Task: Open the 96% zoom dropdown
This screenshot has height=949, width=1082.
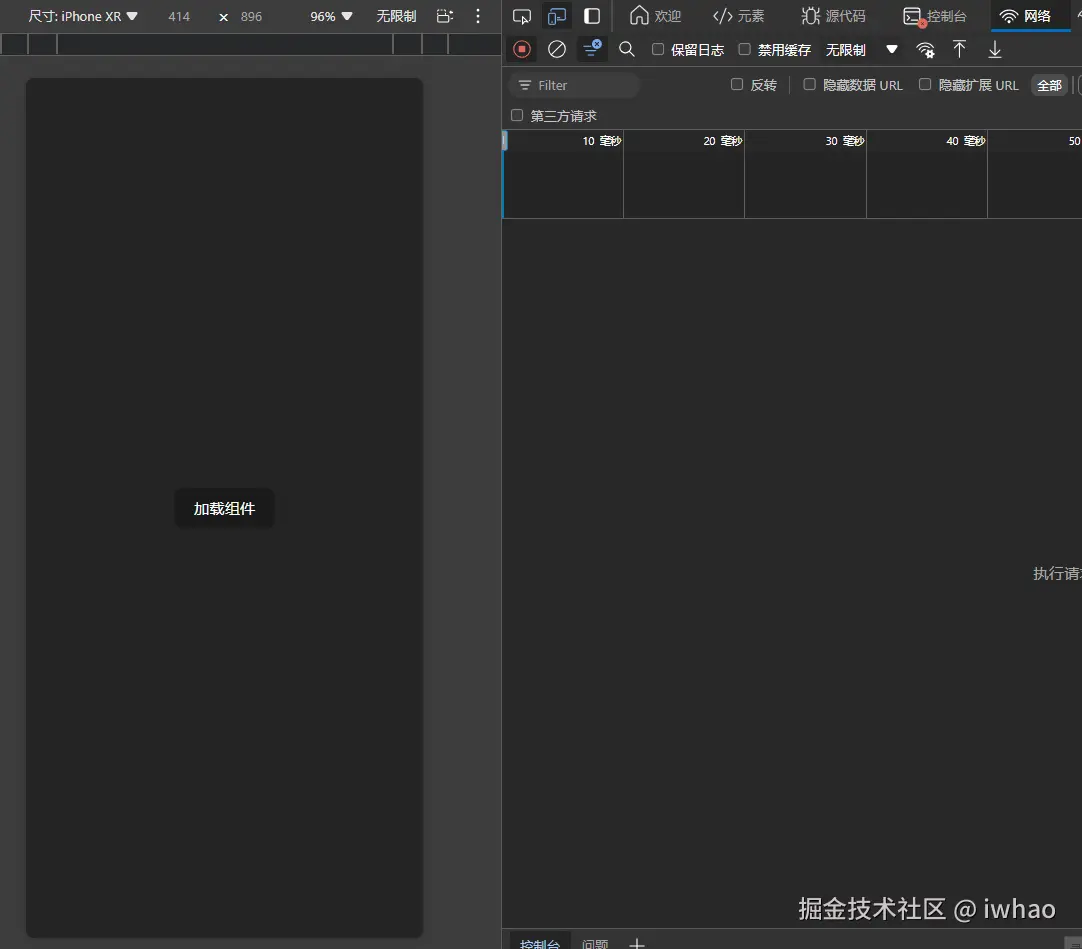Action: [331, 16]
